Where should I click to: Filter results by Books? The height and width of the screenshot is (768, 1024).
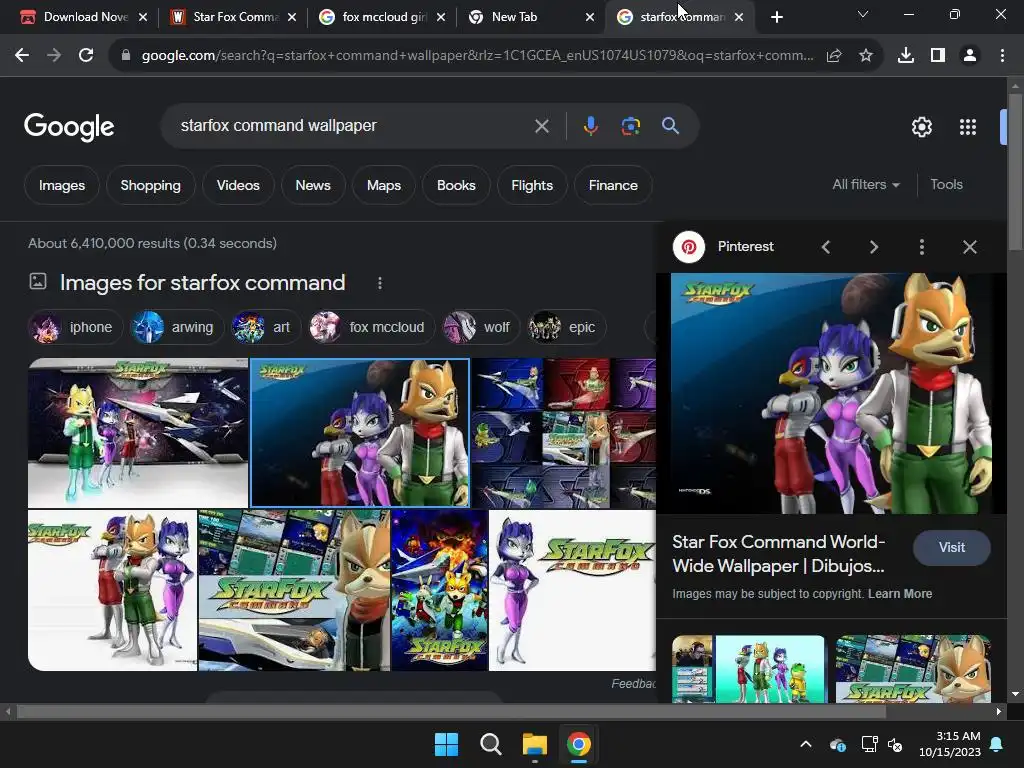456,185
